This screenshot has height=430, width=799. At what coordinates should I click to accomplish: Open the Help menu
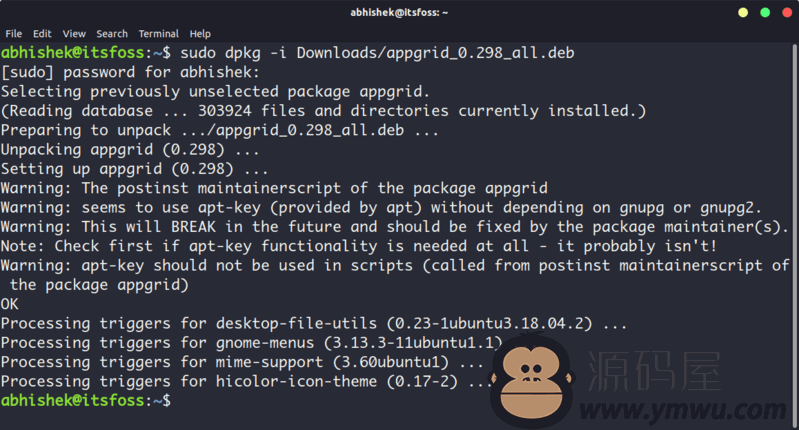(x=200, y=34)
